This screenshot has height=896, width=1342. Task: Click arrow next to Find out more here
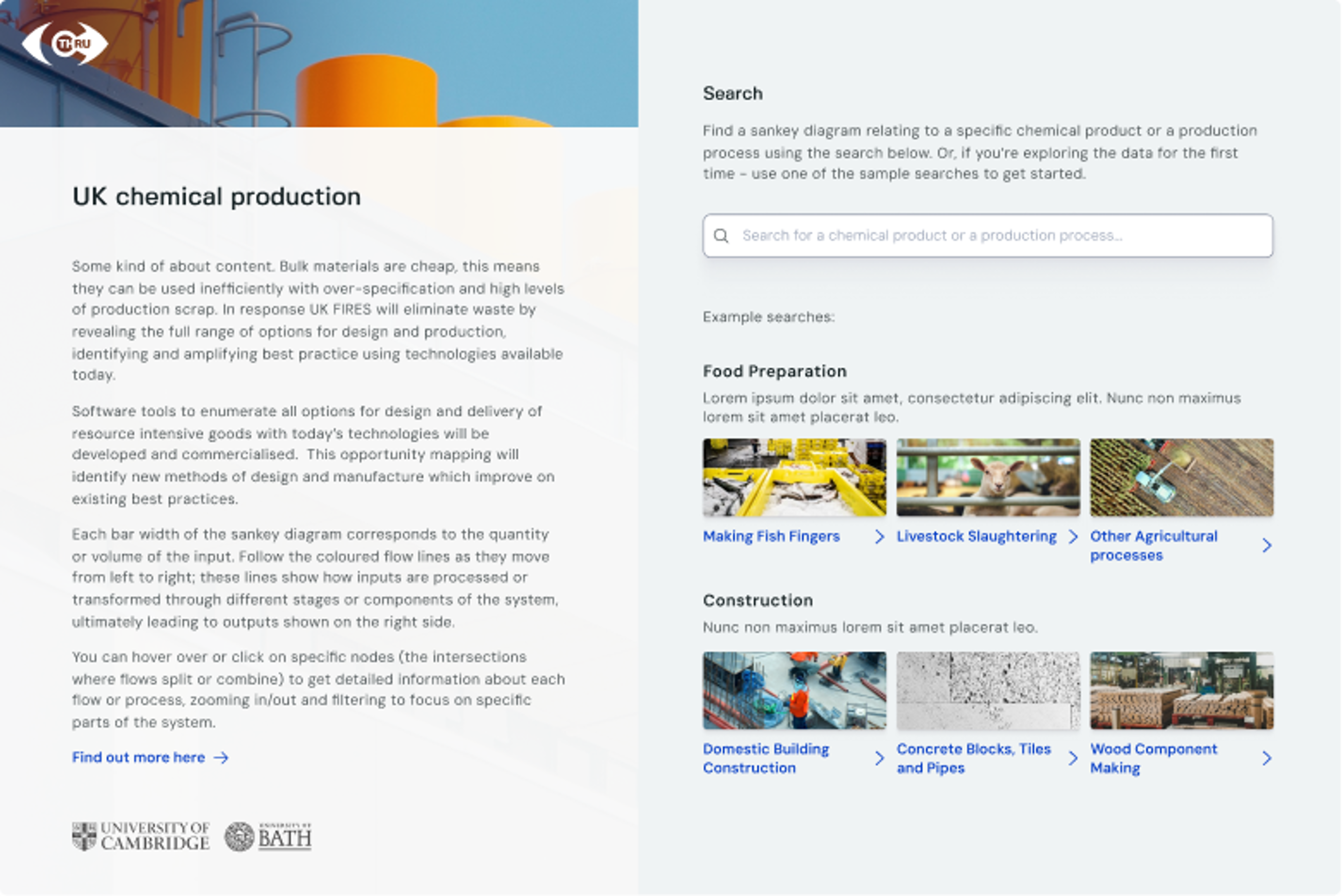pyautogui.click(x=221, y=758)
